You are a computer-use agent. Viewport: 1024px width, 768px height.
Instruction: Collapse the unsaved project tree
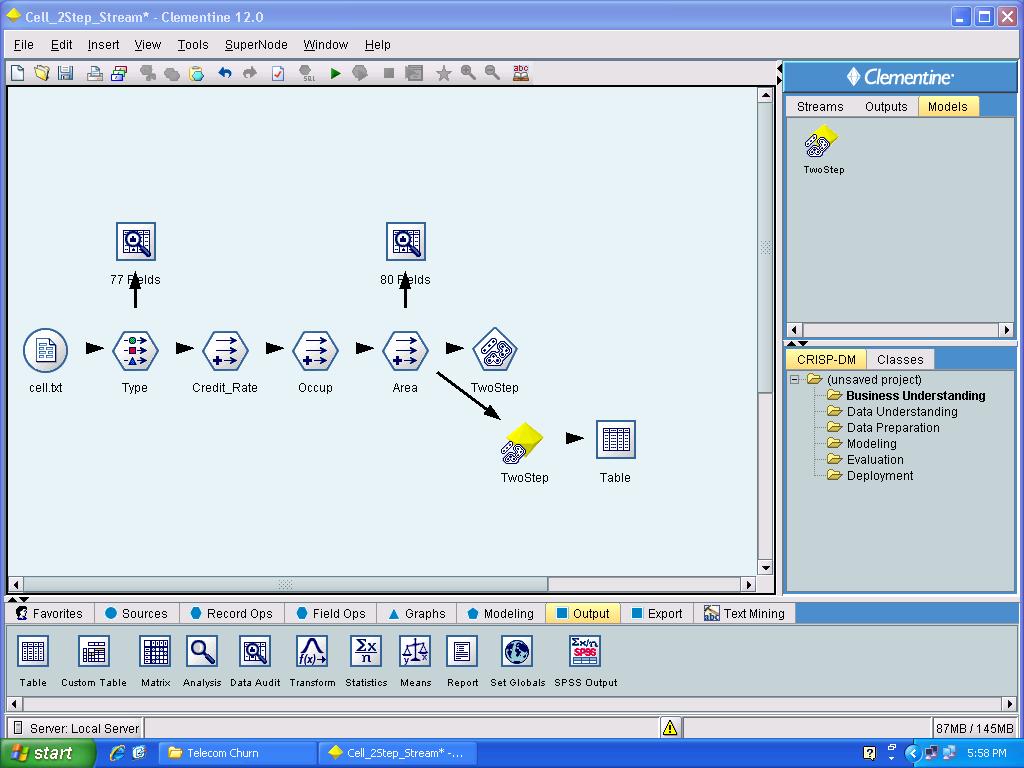[794, 379]
